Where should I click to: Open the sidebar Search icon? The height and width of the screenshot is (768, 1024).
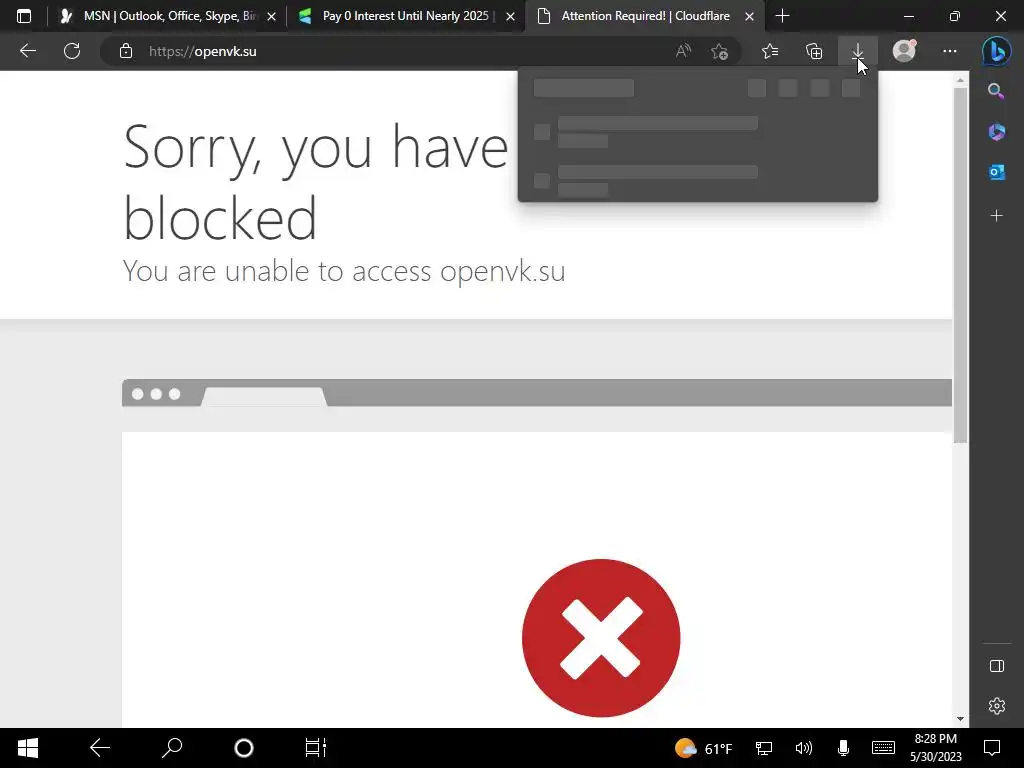(x=996, y=91)
